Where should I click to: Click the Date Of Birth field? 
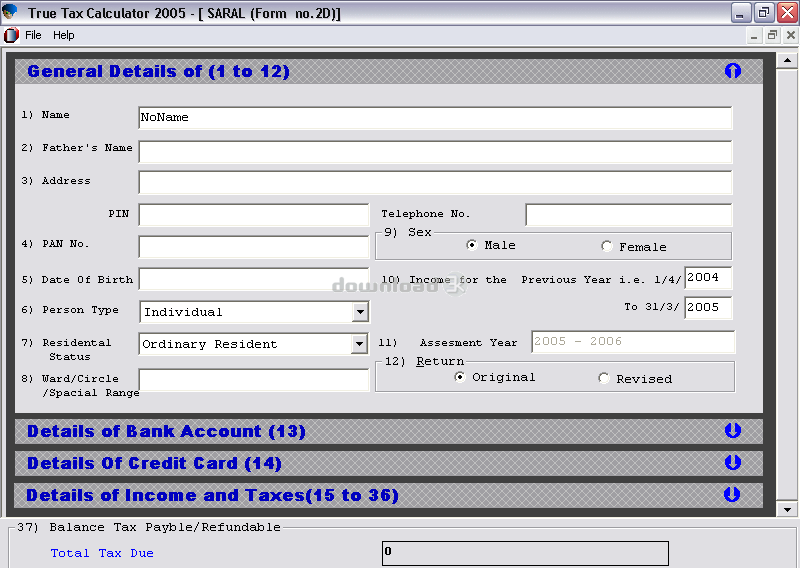pos(254,279)
